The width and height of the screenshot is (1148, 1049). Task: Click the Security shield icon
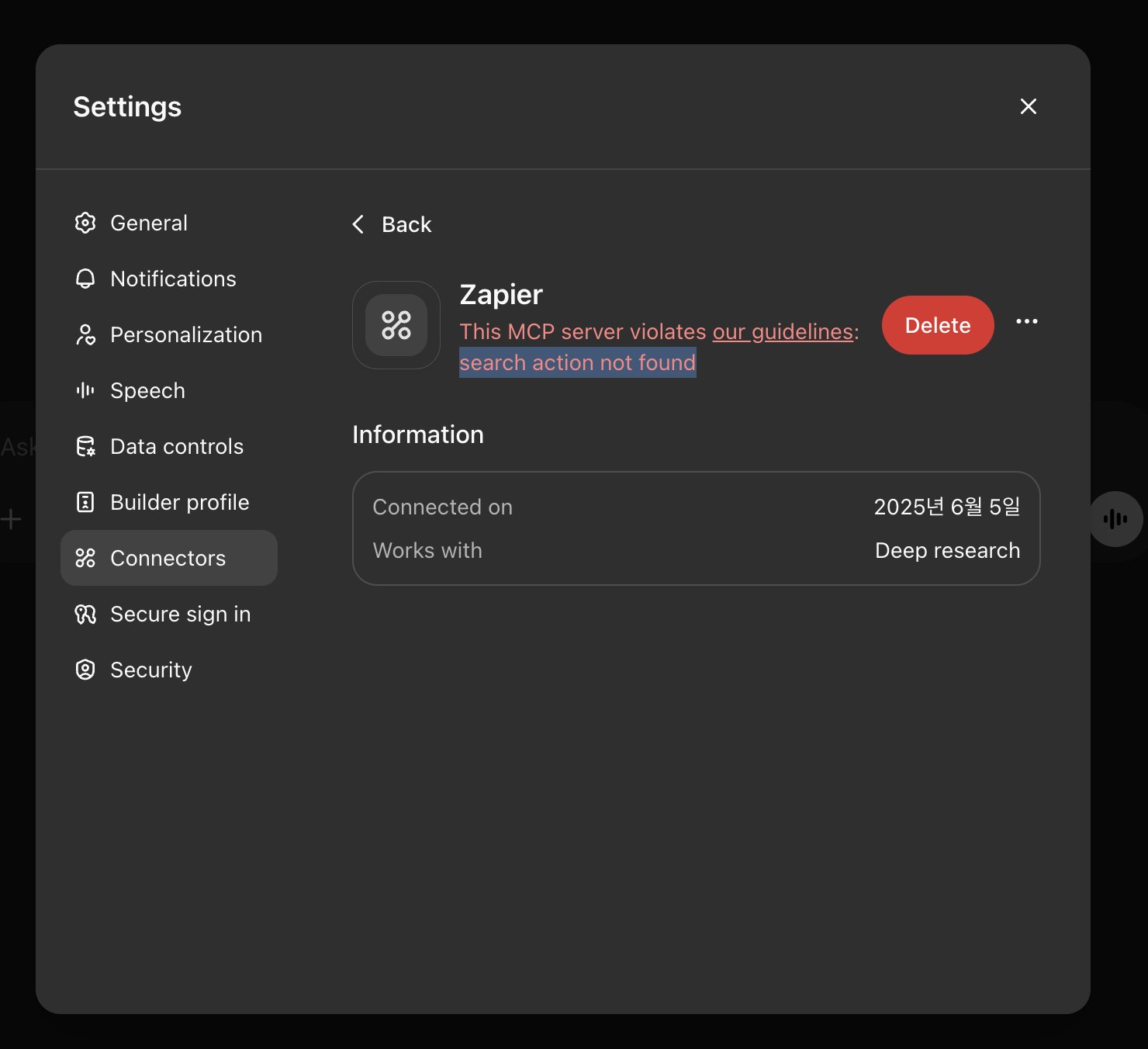85,670
